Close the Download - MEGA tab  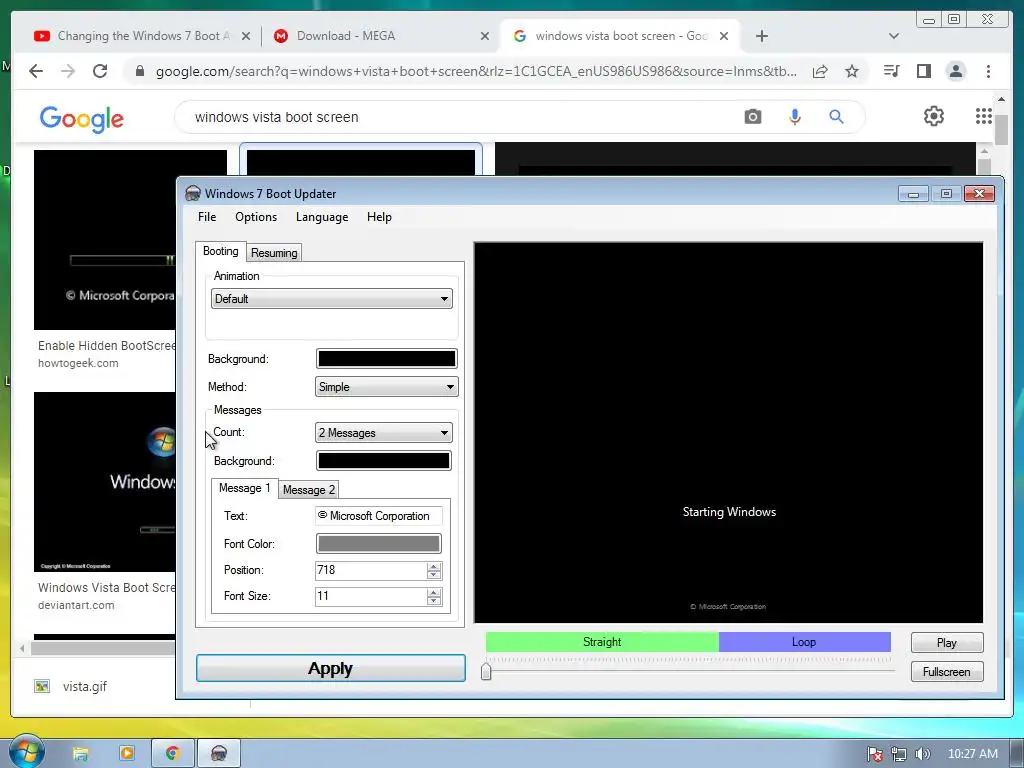click(x=485, y=37)
